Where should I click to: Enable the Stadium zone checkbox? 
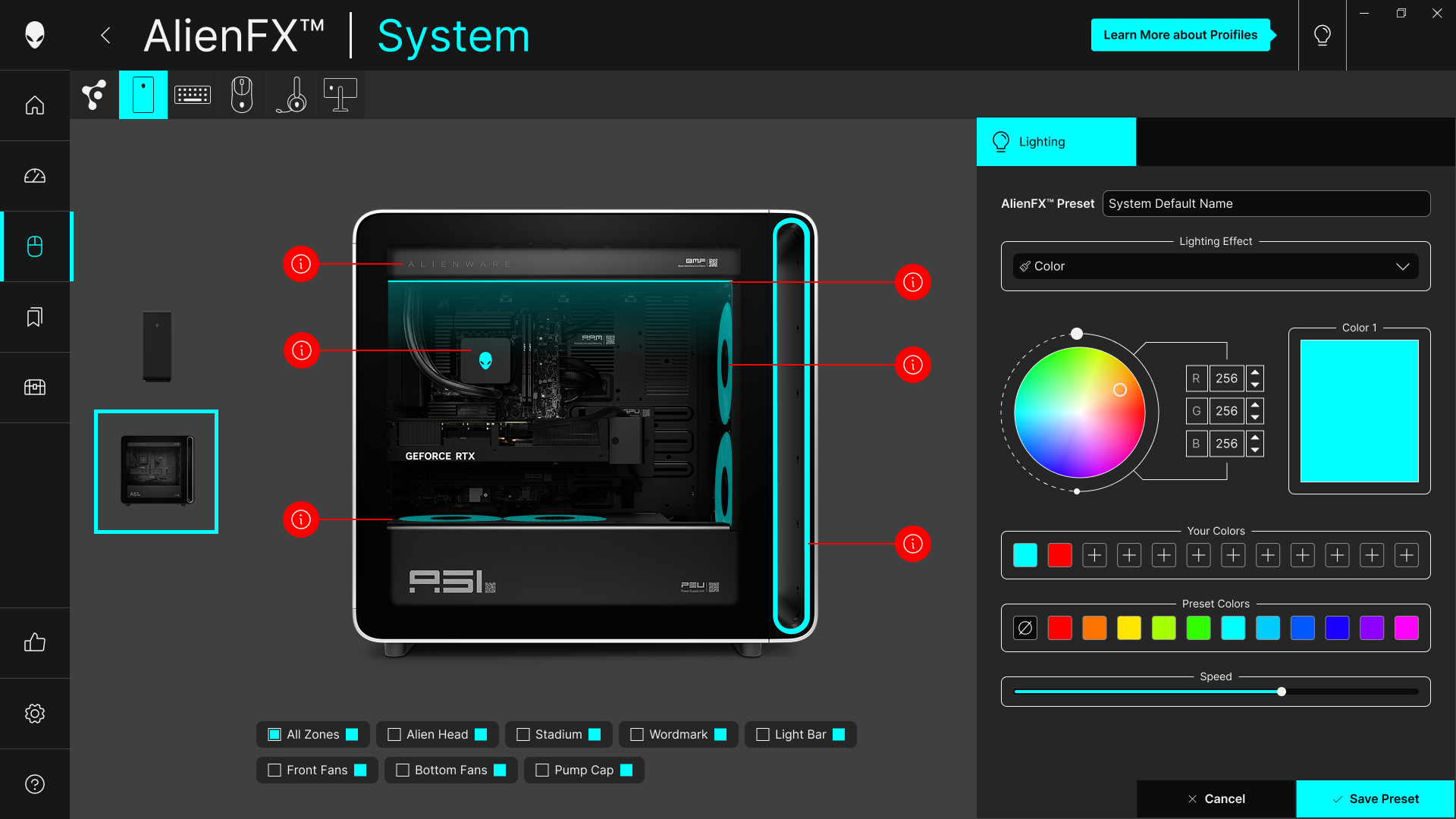point(523,734)
